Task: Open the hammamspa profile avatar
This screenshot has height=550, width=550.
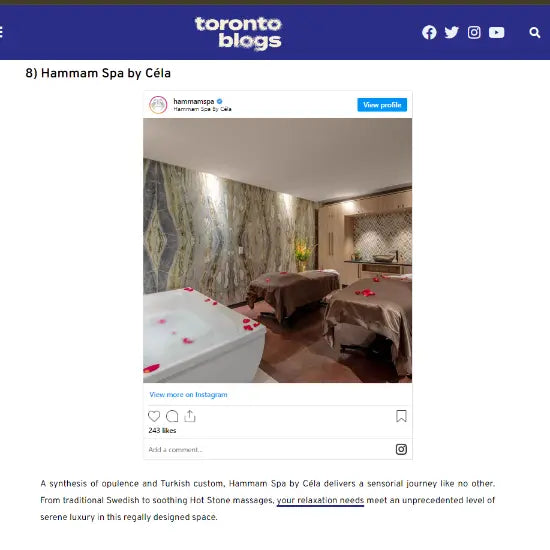Action: (x=158, y=105)
